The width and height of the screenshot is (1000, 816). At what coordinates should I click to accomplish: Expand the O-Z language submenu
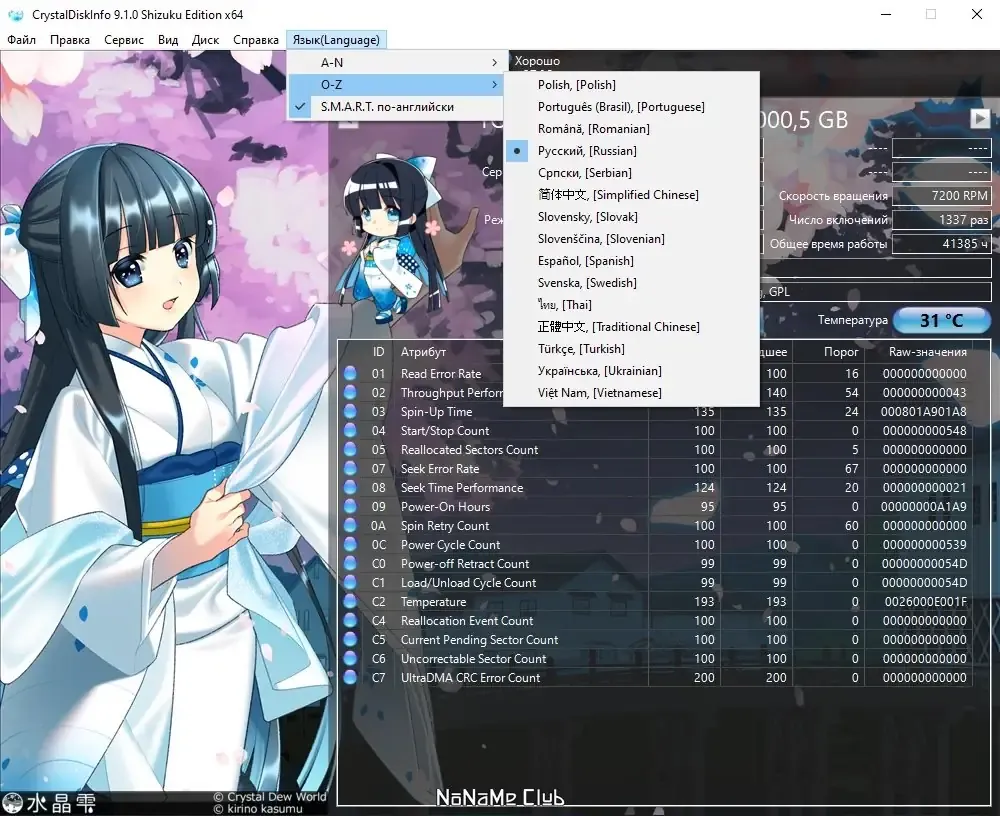[395, 84]
